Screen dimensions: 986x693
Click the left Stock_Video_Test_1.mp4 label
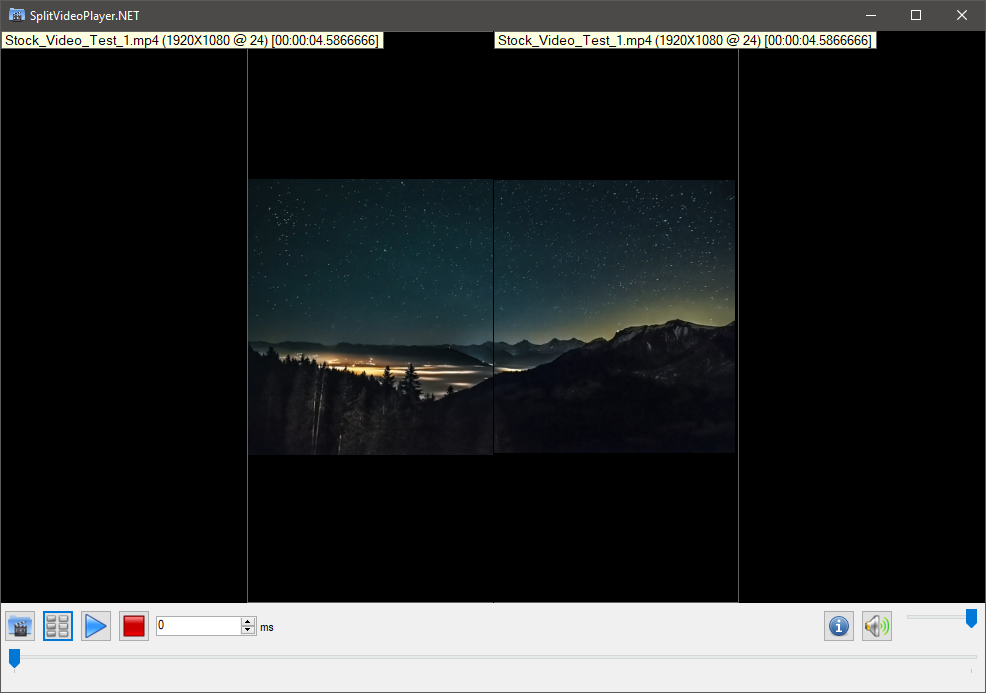point(192,40)
